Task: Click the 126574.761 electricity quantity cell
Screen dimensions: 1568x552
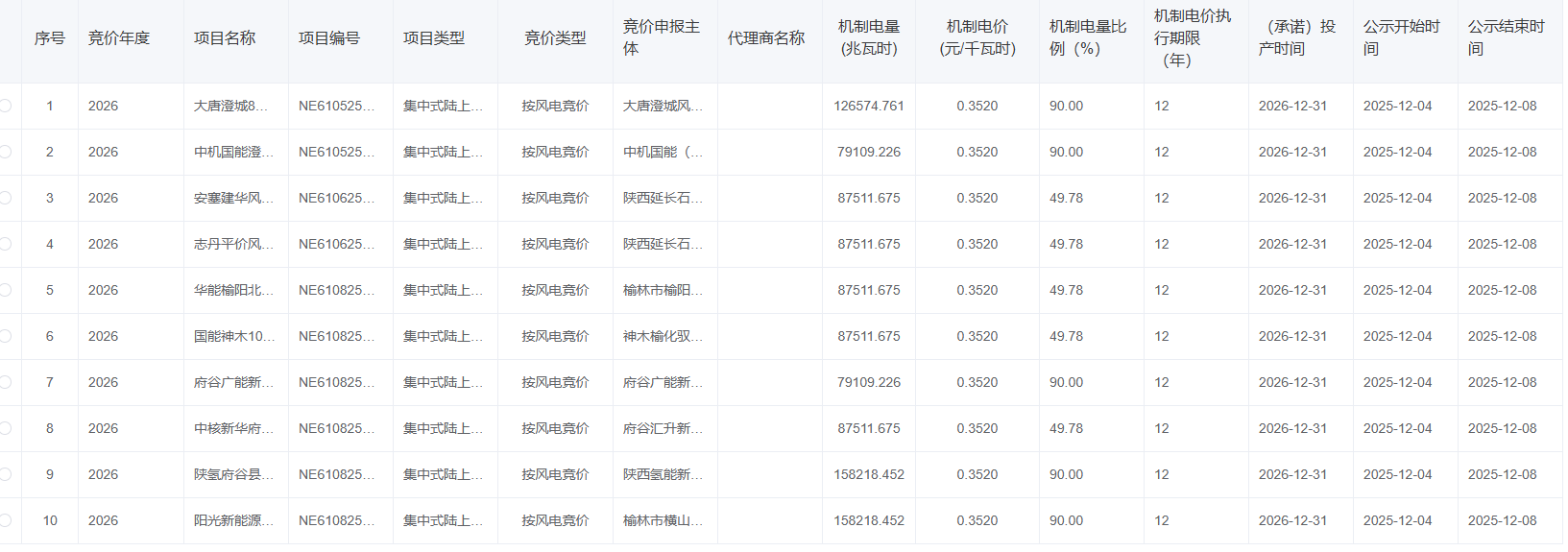Action: [868, 106]
